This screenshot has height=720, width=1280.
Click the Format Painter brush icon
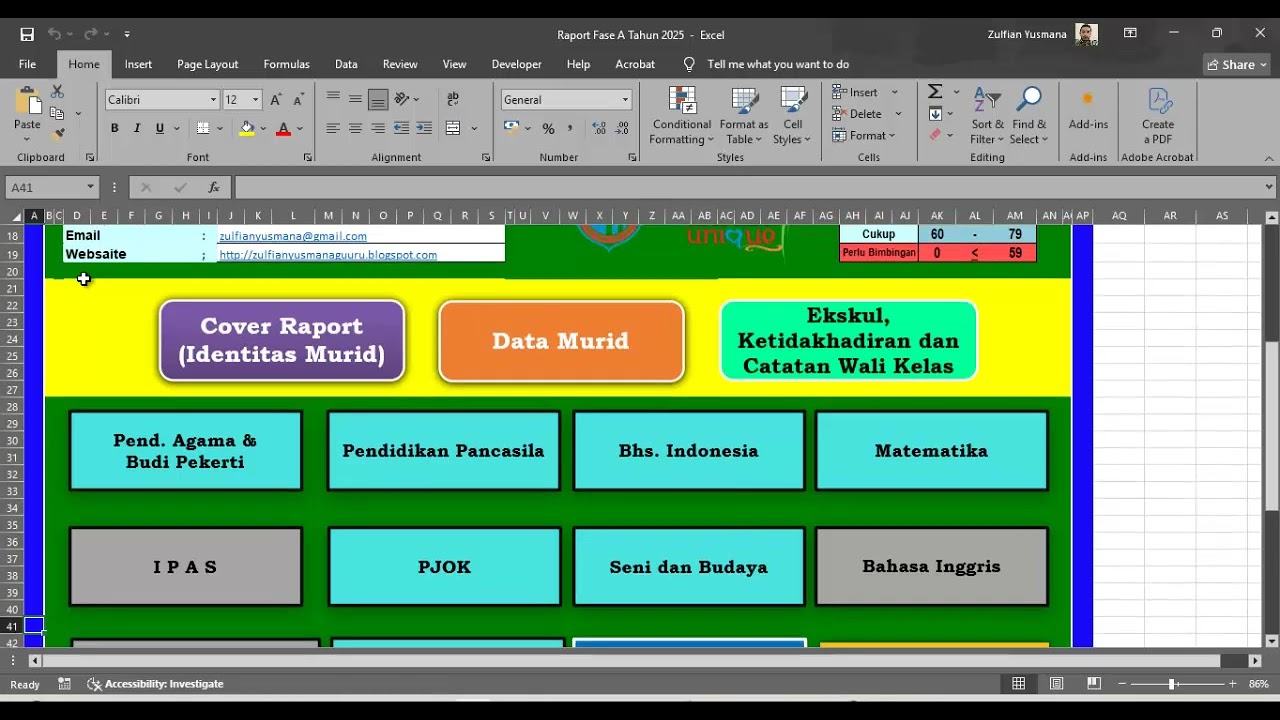click(57, 133)
